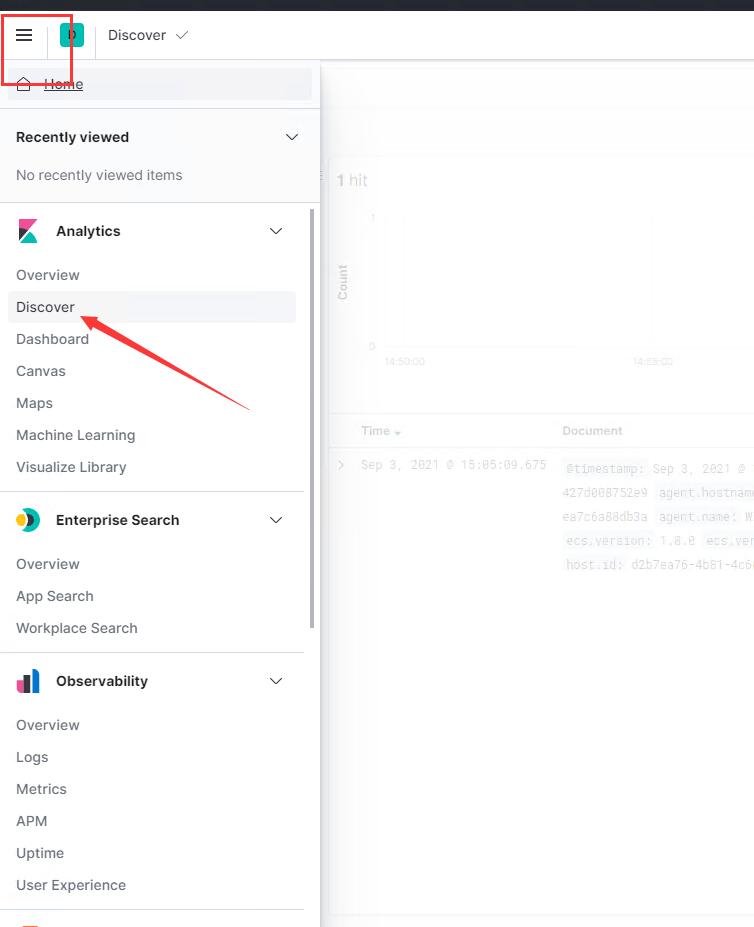Collapse the Recently viewed section
The height and width of the screenshot is (927, 754).
click(x=292, y=137)
